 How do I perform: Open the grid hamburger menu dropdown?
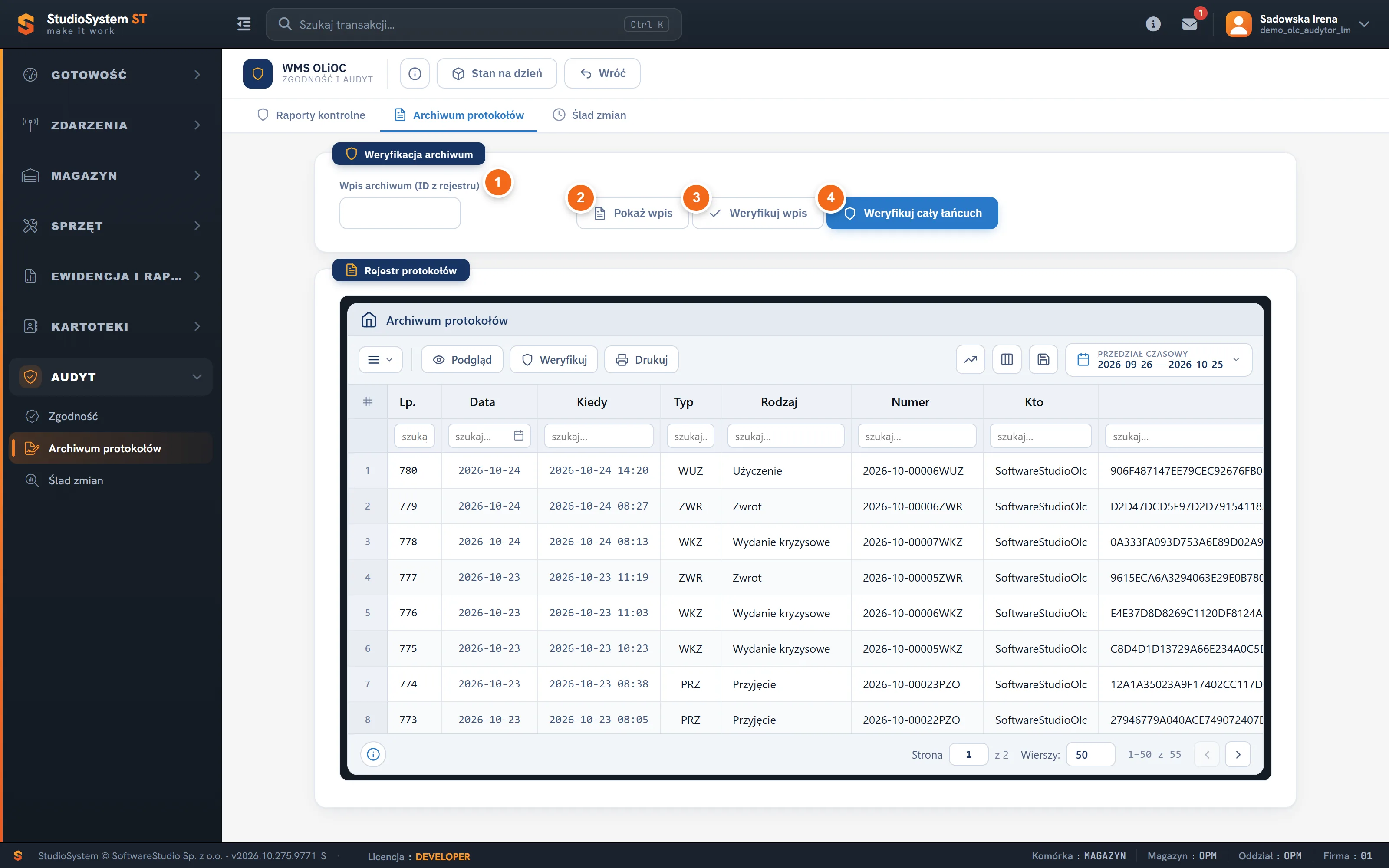[x=380, y=360]
